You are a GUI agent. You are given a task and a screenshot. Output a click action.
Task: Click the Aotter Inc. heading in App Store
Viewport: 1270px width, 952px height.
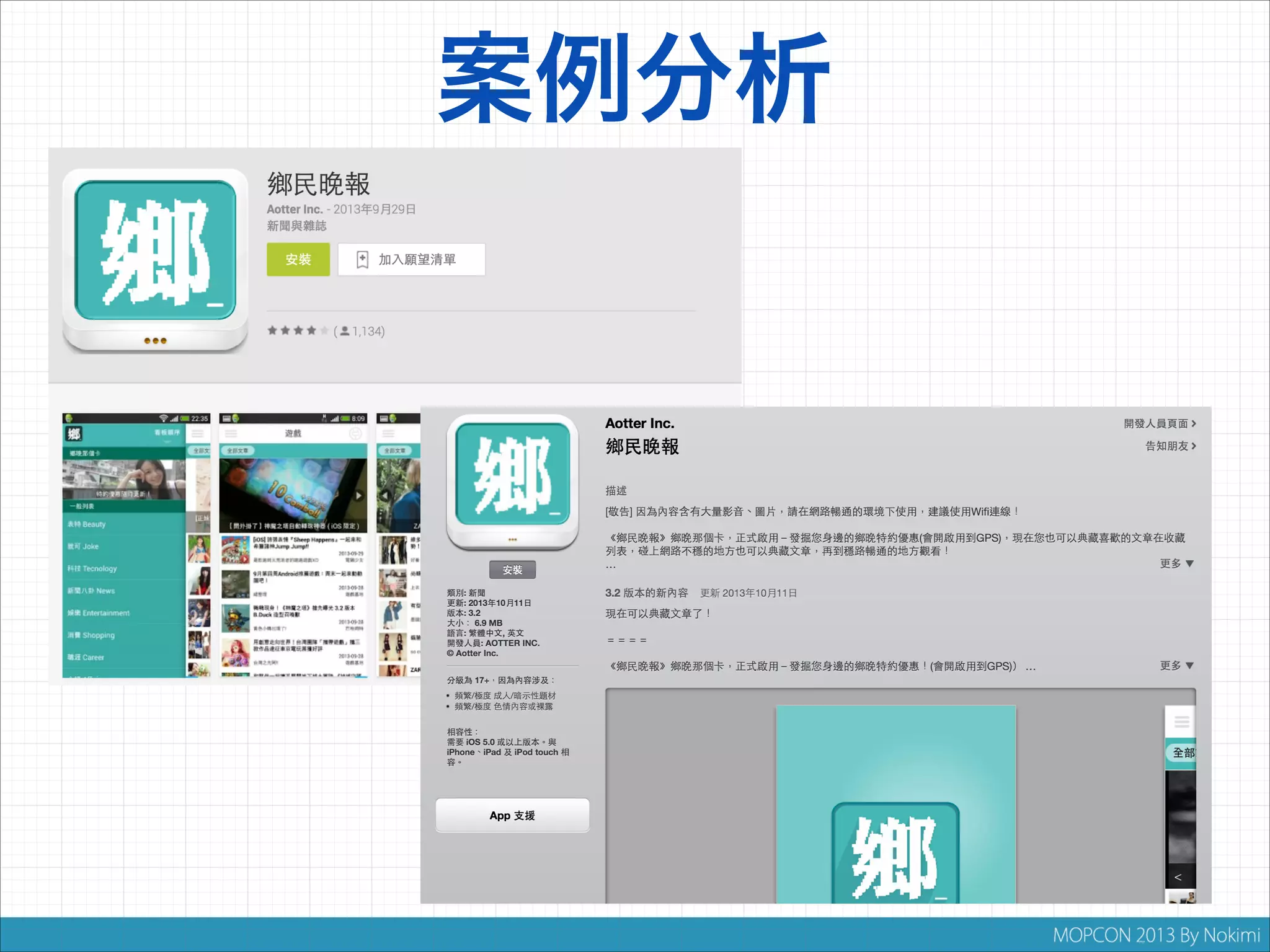coord(639,423)
